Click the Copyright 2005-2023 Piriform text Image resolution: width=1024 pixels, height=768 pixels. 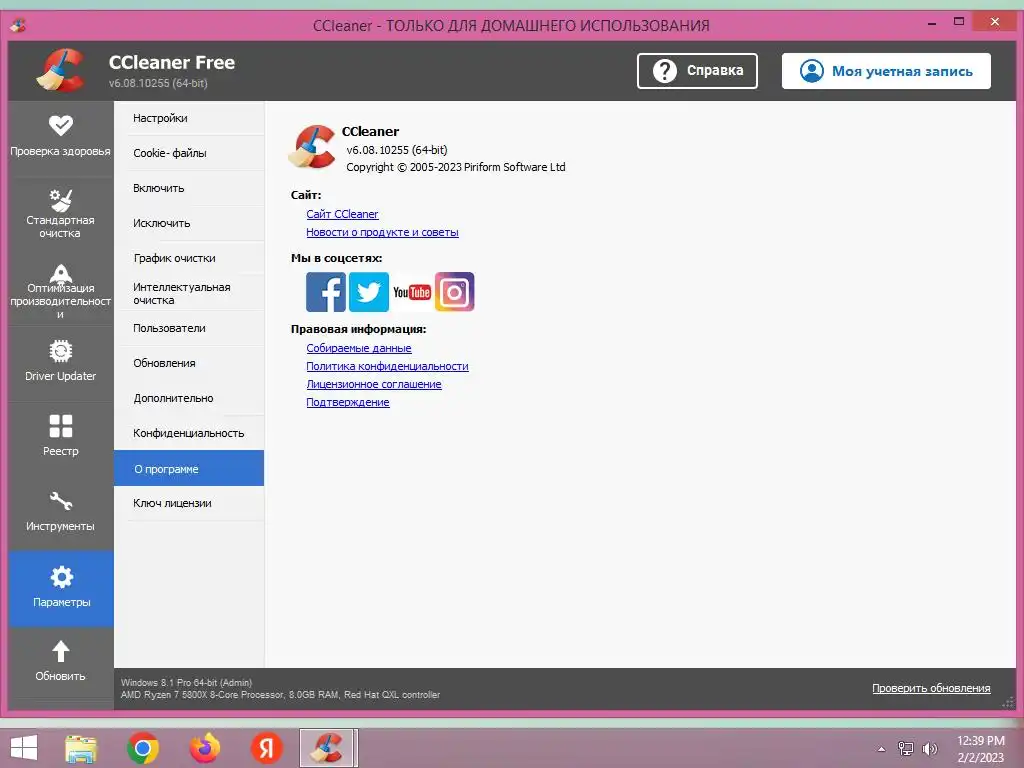[456, 167]
